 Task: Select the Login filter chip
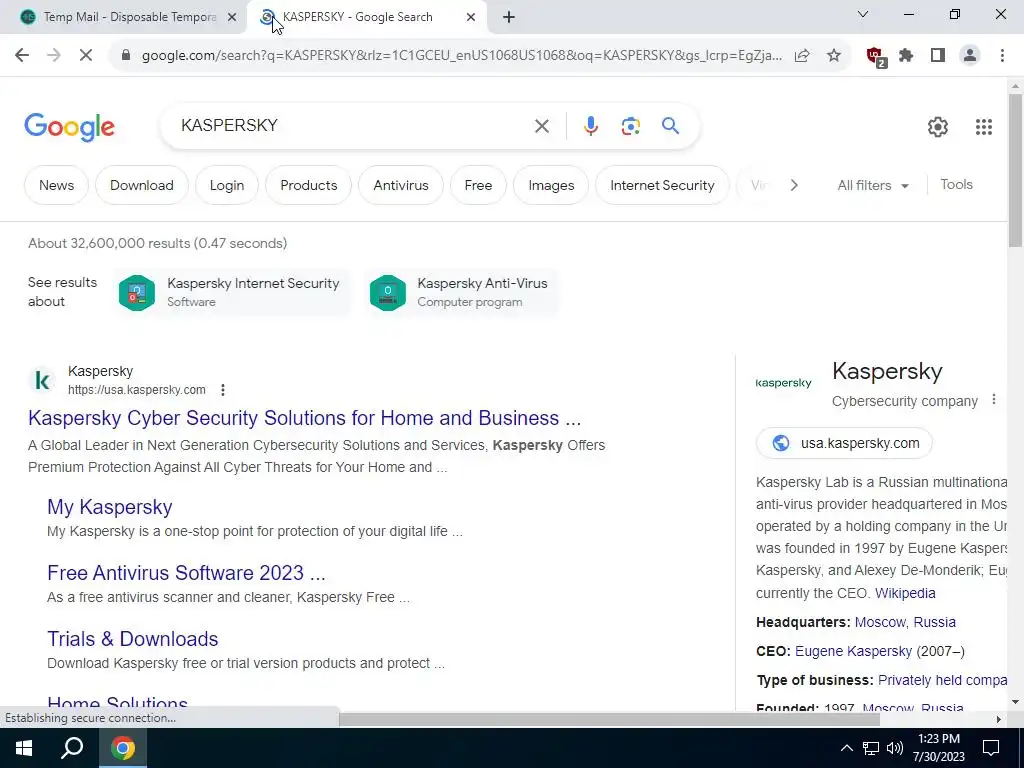[227, 185]
